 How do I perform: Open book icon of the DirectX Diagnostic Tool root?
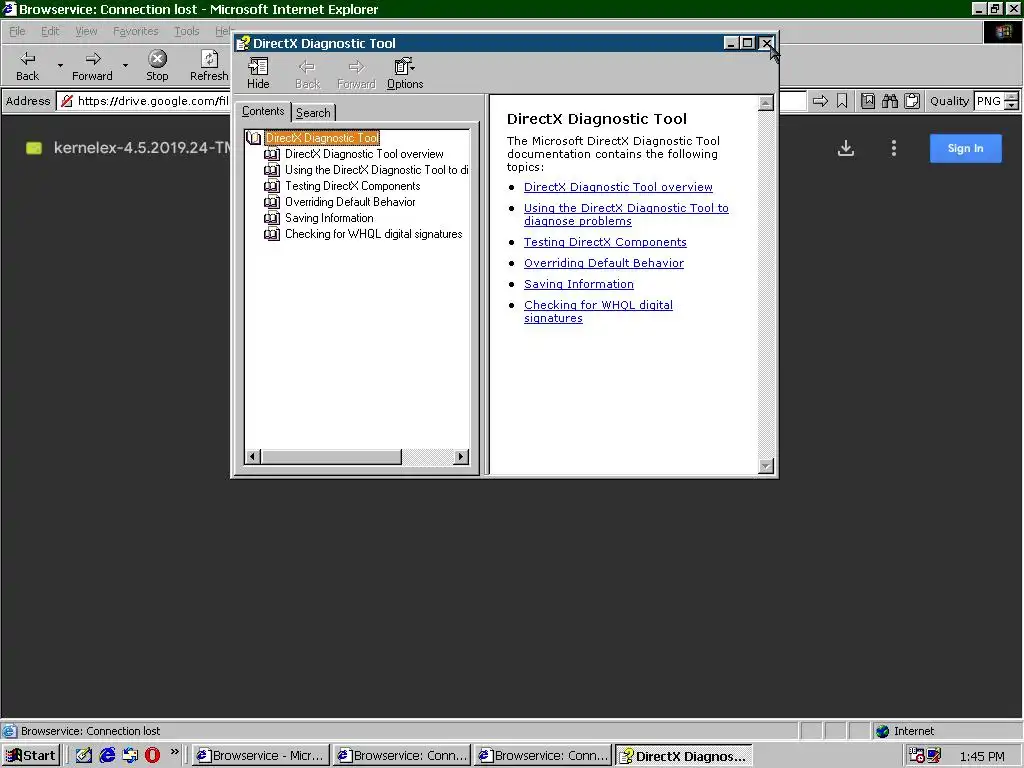tap(254, 138)
